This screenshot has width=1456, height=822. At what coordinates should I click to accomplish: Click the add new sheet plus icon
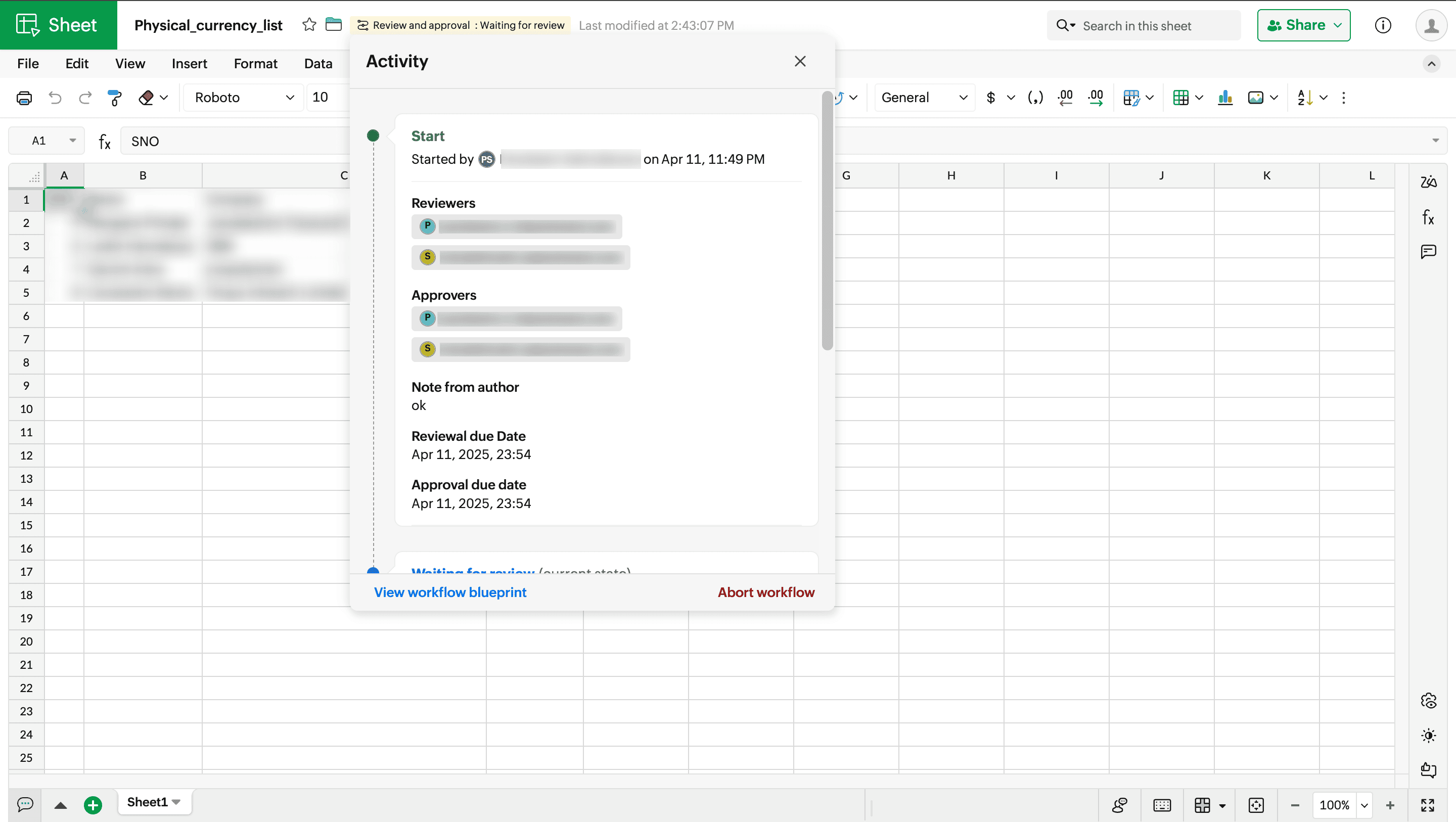tap(93, 804)
